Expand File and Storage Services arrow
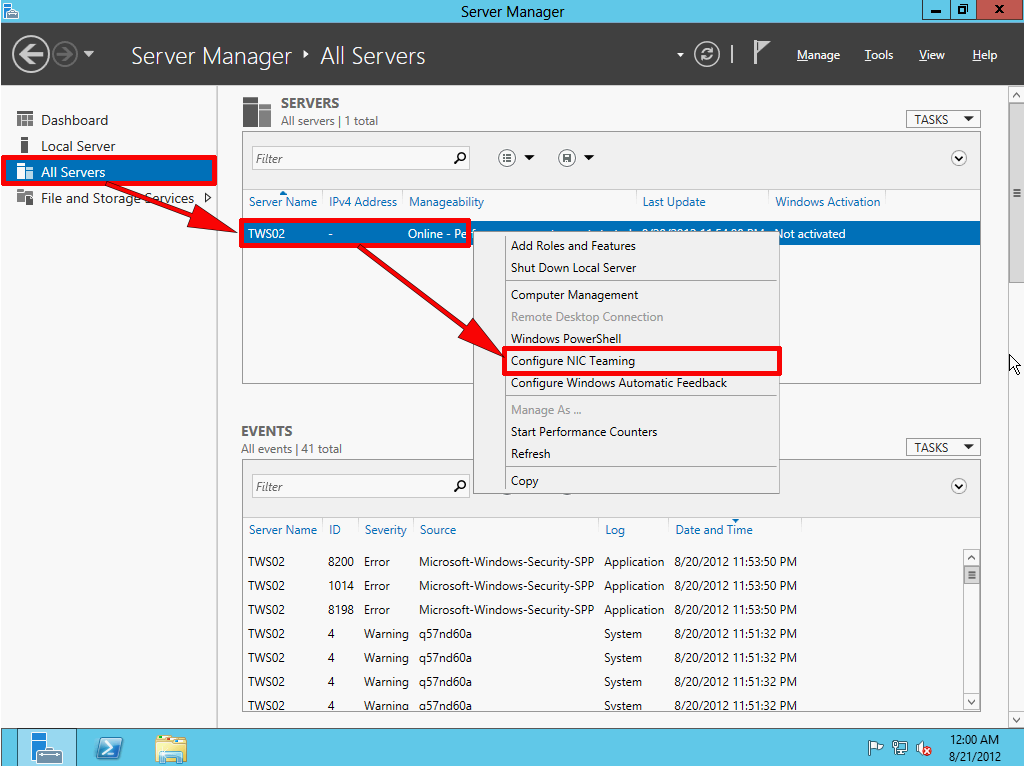Viewport: 1024px width, 766px height. pyautogui.click(x=208, y=197)
